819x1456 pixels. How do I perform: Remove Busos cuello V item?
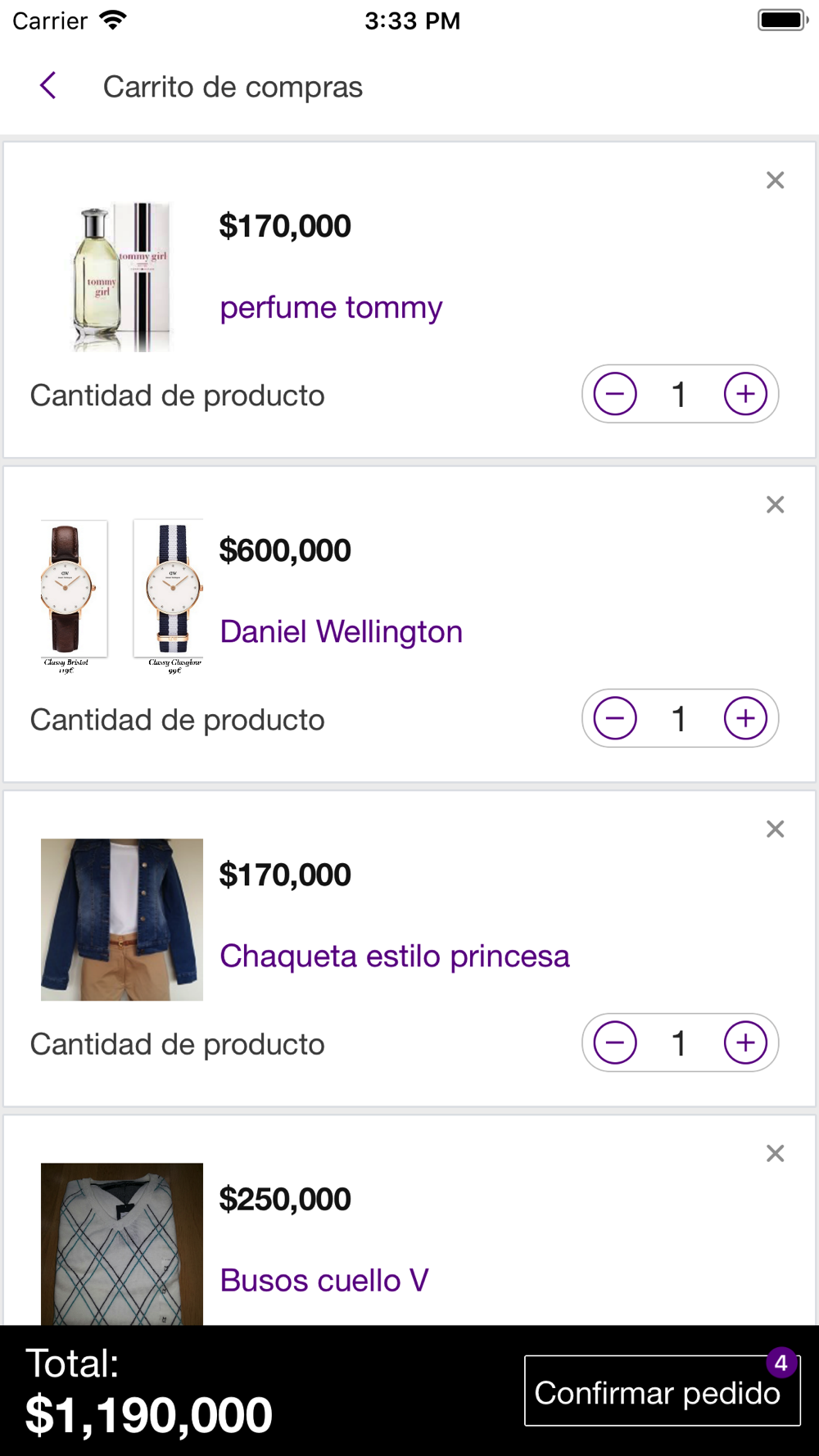(x=775, y=1153)
